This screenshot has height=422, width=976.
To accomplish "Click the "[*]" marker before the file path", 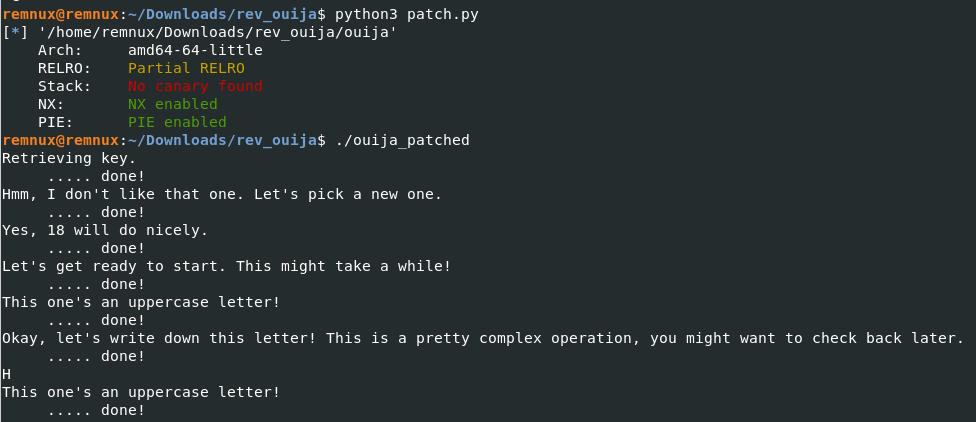I will point(15,32).
